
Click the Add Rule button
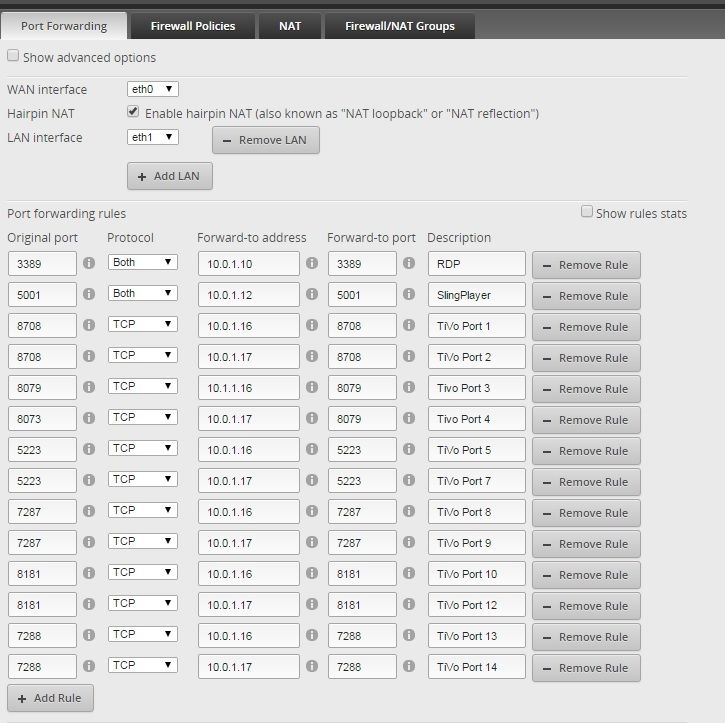[50, 698]
